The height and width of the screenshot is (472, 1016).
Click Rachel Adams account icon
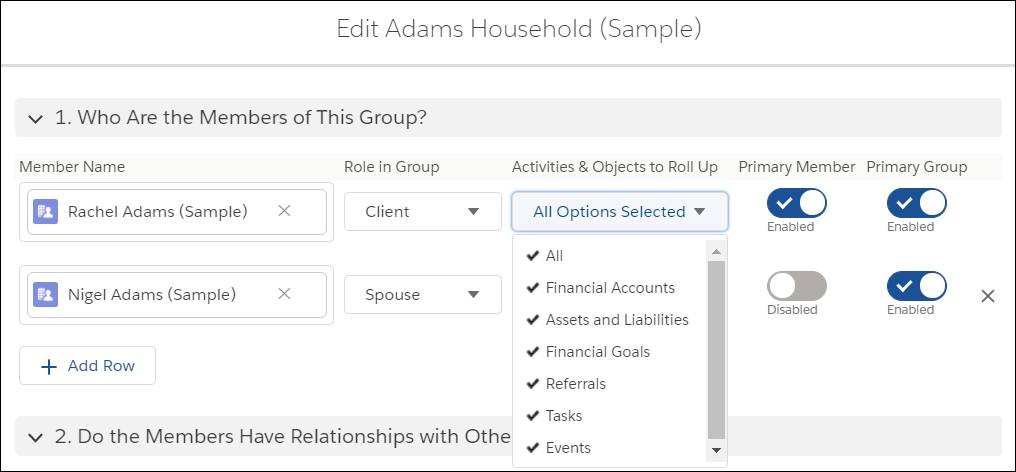click(x=45, y=212)
